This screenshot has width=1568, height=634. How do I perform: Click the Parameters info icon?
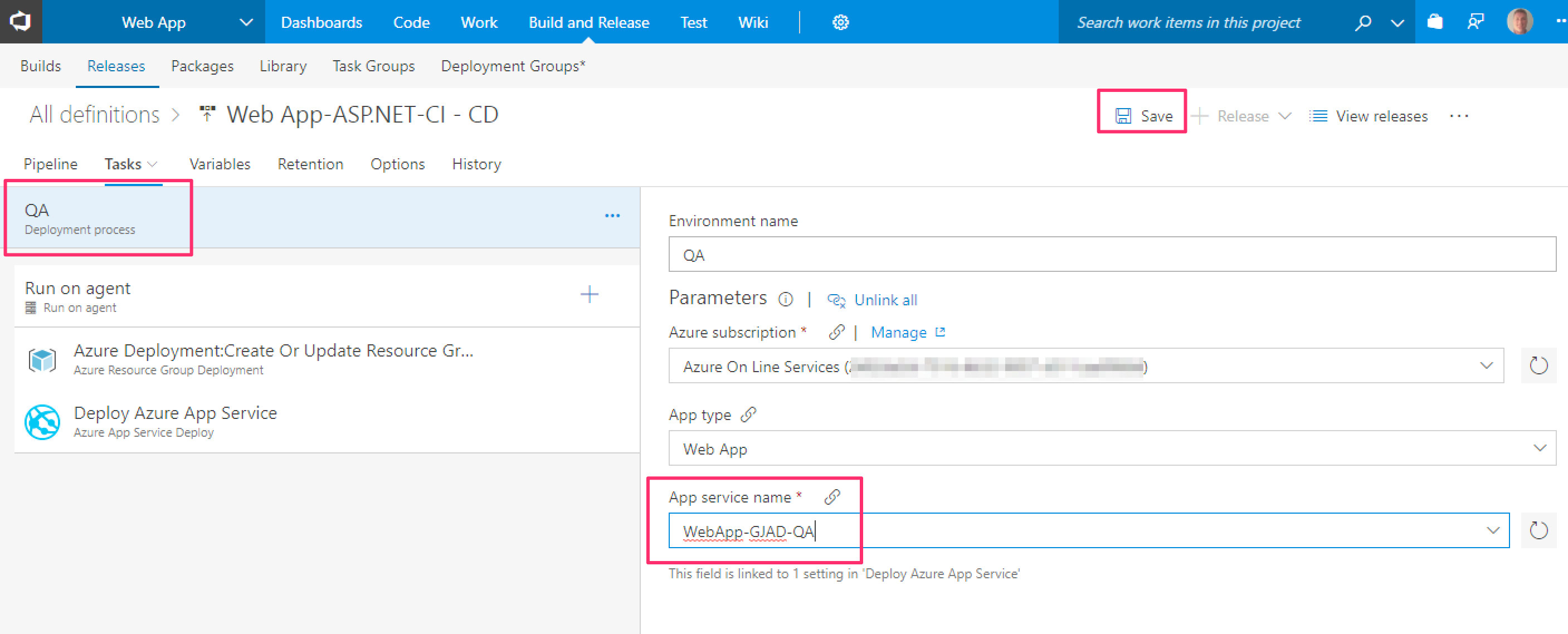(x=786, y=299)
